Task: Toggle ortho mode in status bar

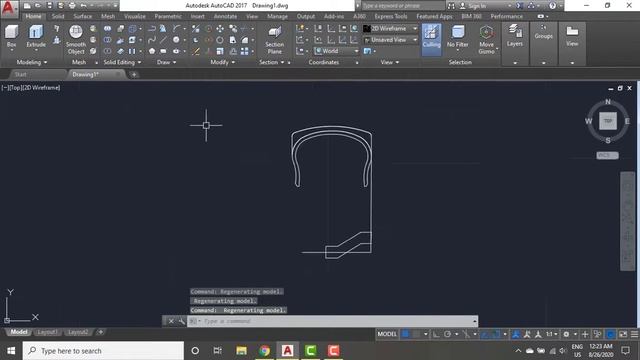Action: [436, 334]
